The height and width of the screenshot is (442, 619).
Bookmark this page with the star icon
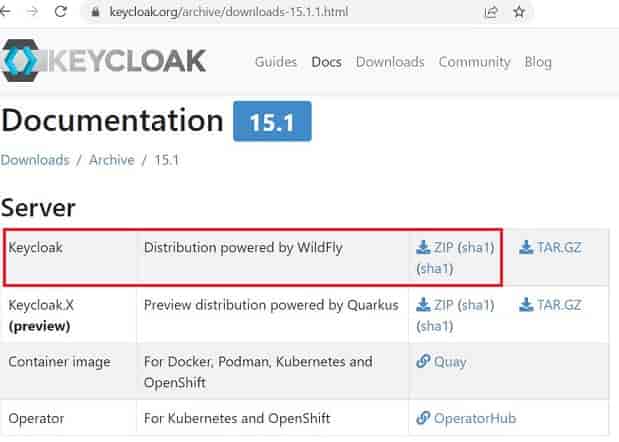coord(519,12)
